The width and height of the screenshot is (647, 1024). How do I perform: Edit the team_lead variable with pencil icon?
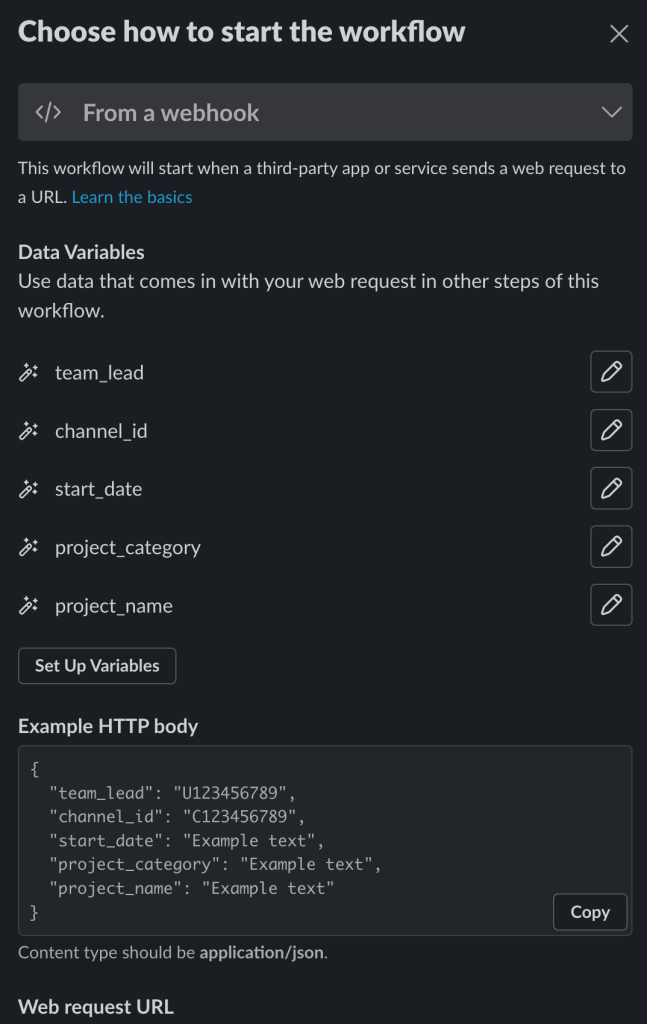coord(611,372)
